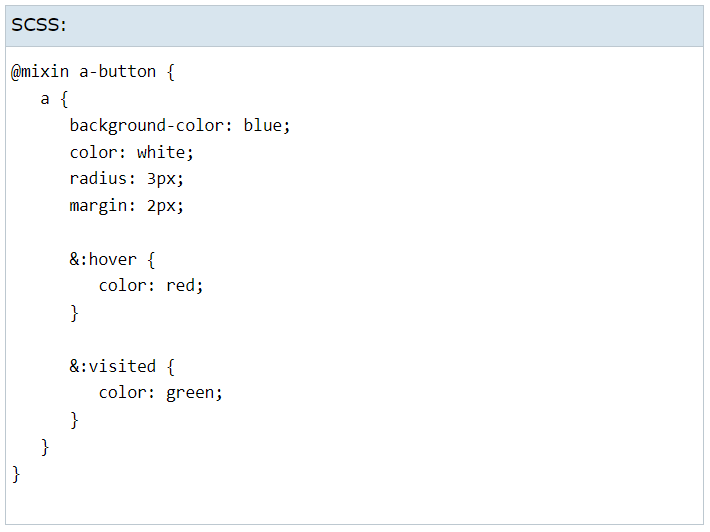Viewport: 710px width, 532px height.
Task: Click the SCSS: header label
Action: [39, 25]
